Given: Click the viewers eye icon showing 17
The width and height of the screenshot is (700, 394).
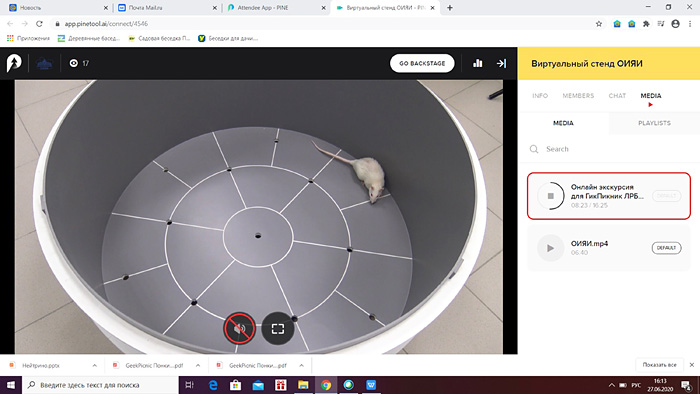Looking at the screenshot, I should (74, 63).
